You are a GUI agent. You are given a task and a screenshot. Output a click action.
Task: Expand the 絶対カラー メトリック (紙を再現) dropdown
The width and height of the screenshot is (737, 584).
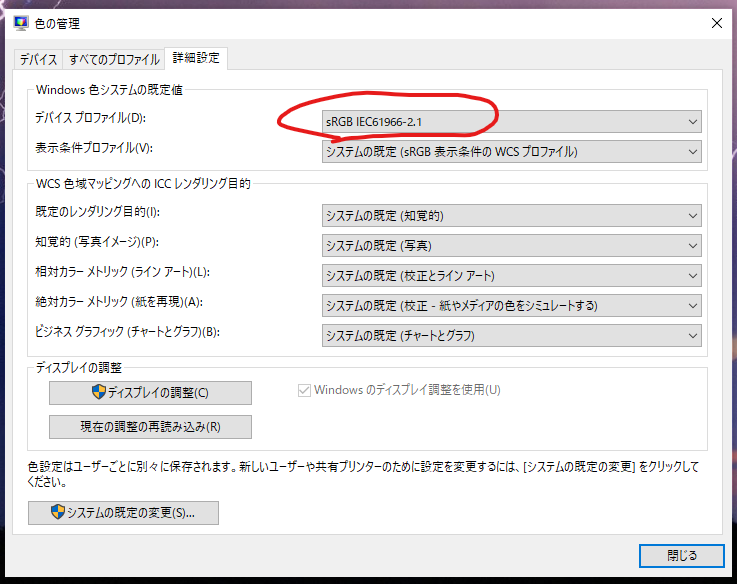[x=511, y=306]
